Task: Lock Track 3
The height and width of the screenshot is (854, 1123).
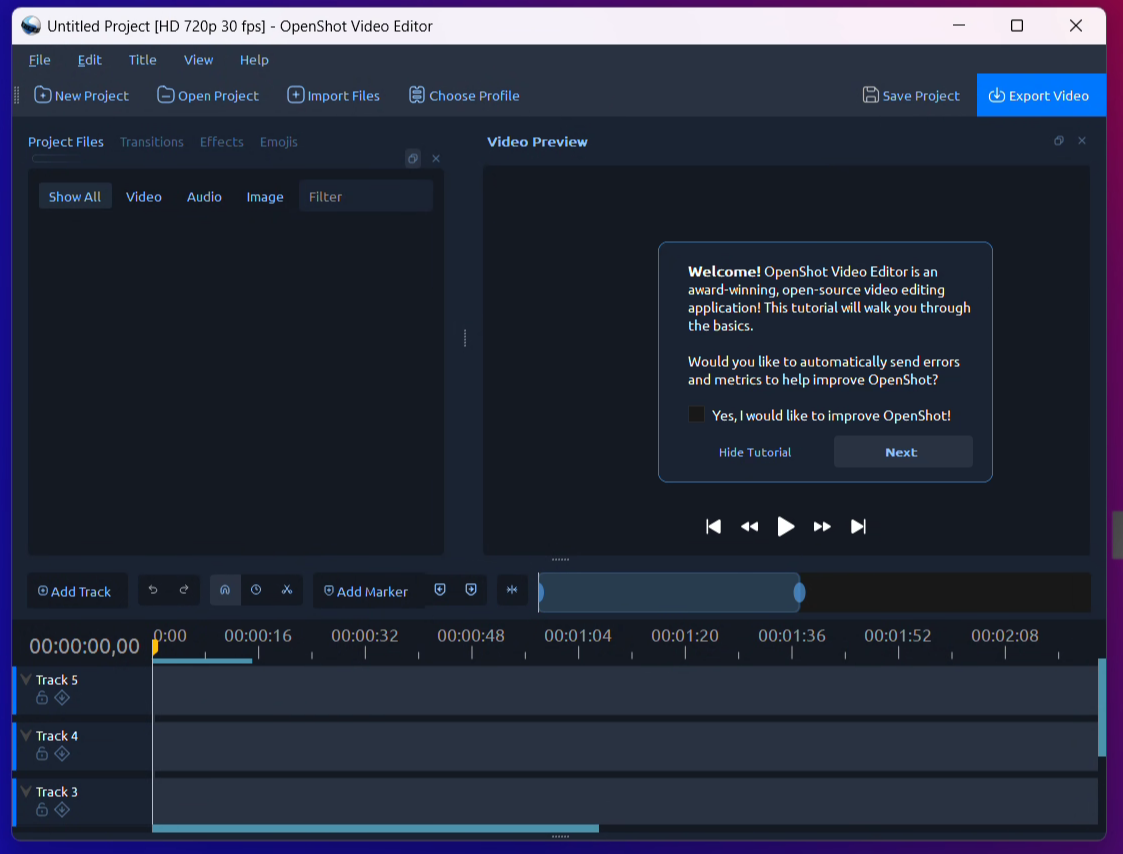Action: [42, 810]
